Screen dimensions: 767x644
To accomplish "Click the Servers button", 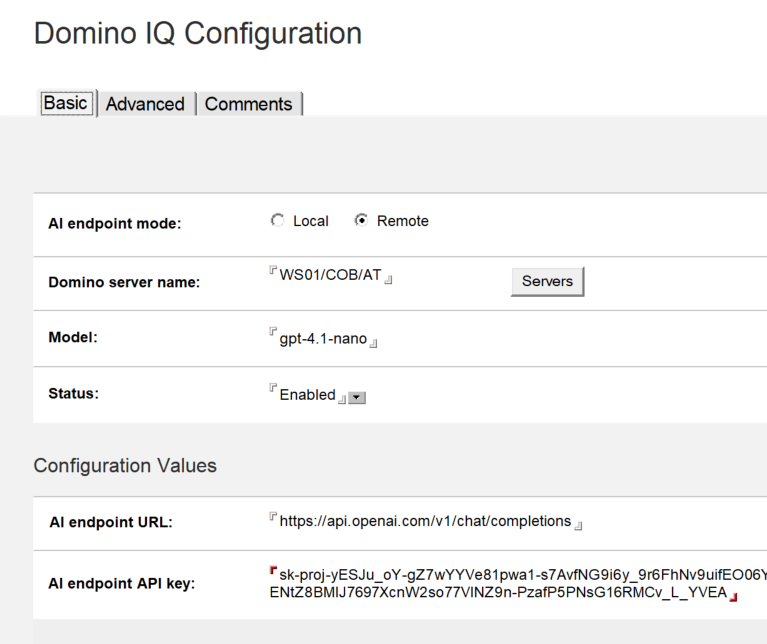I will point(547,282).
